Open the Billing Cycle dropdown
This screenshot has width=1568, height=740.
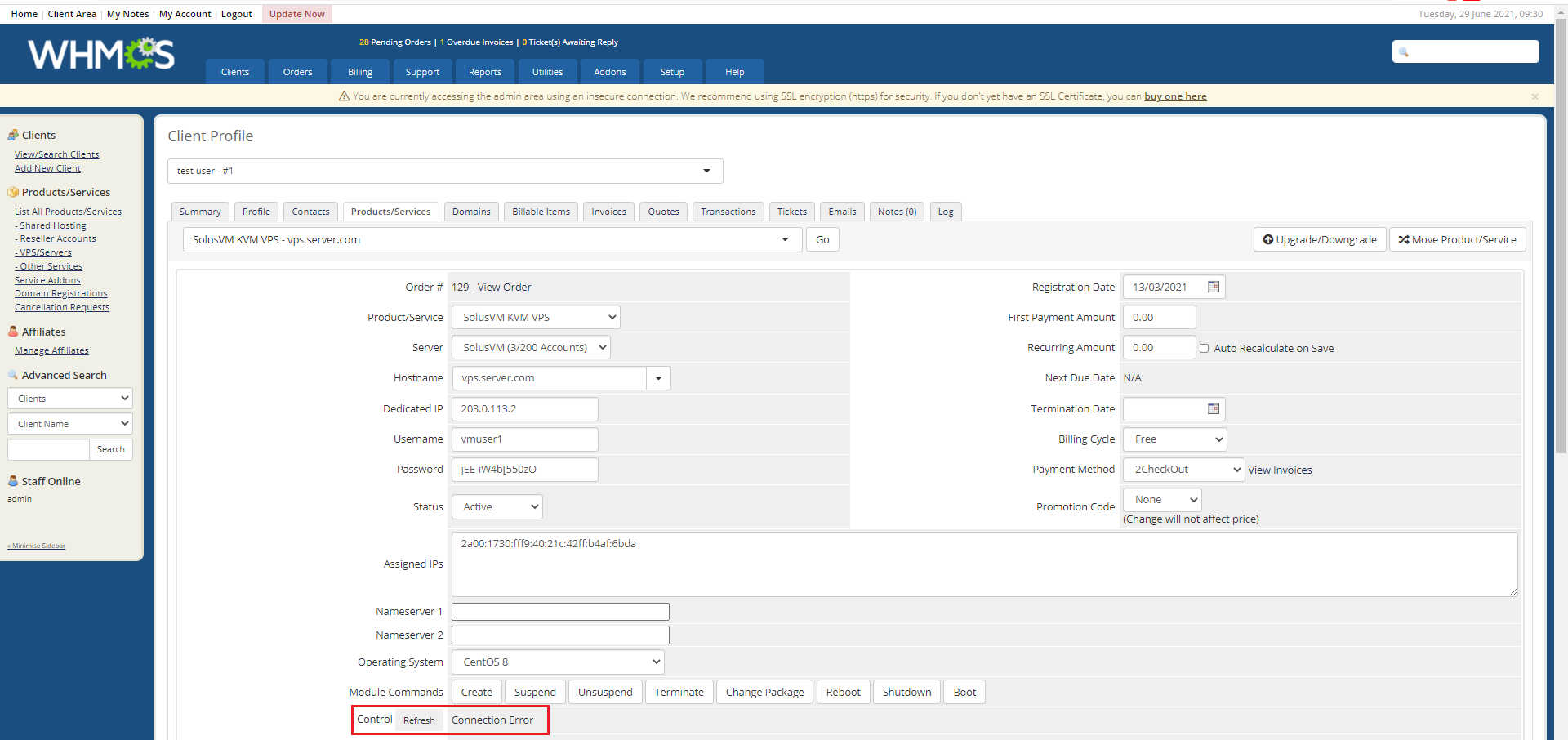click(x=1174, y=439)
